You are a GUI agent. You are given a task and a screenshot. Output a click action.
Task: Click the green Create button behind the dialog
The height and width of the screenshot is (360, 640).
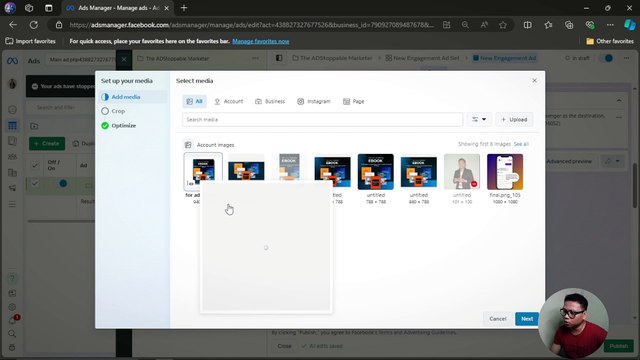coord(47,144)
